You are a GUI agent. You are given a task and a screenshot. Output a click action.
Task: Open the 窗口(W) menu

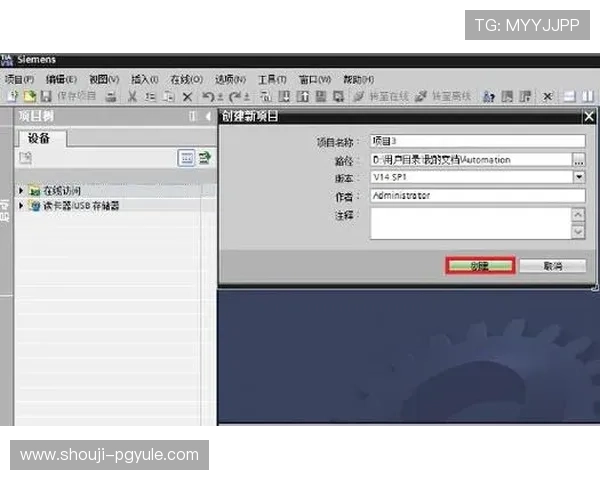pyautogui.click(x=315, y=79)
